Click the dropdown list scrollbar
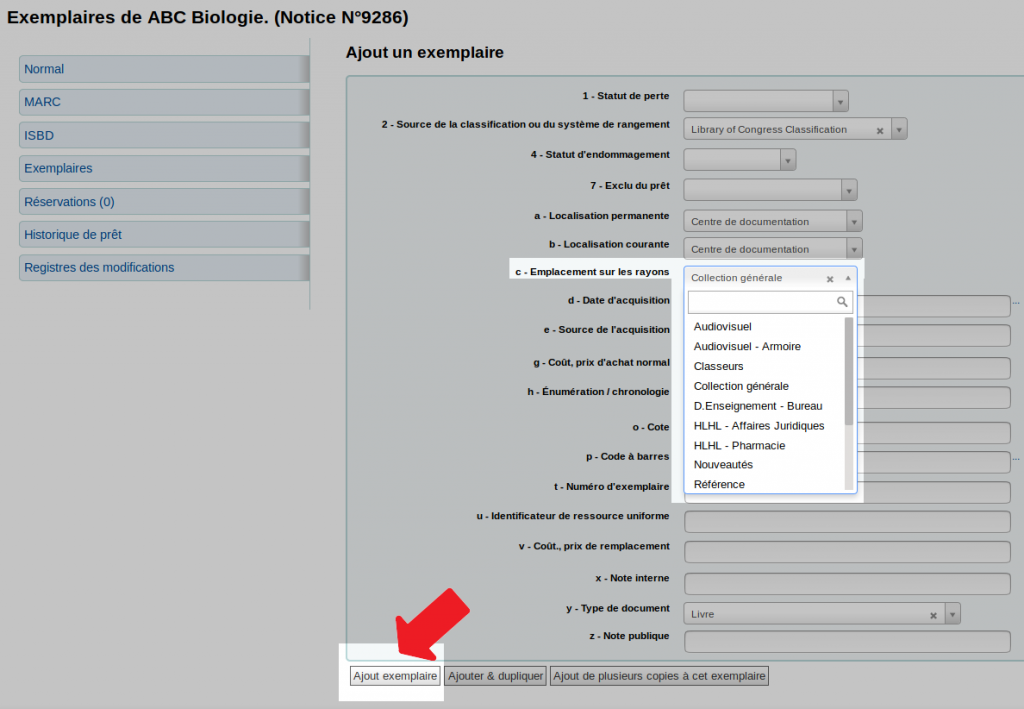The width and height of the screenshot is (1024, 709). (x=849, y=371)
